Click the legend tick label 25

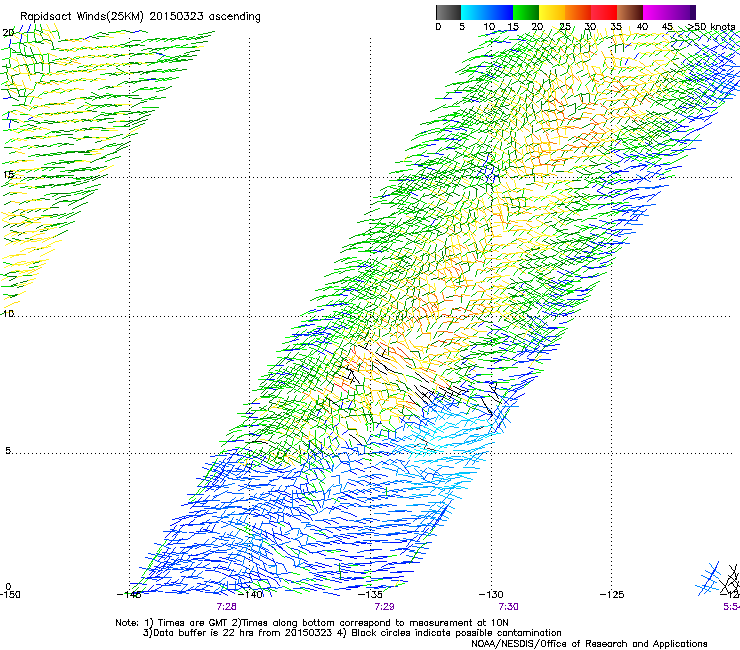pos(565,27)
